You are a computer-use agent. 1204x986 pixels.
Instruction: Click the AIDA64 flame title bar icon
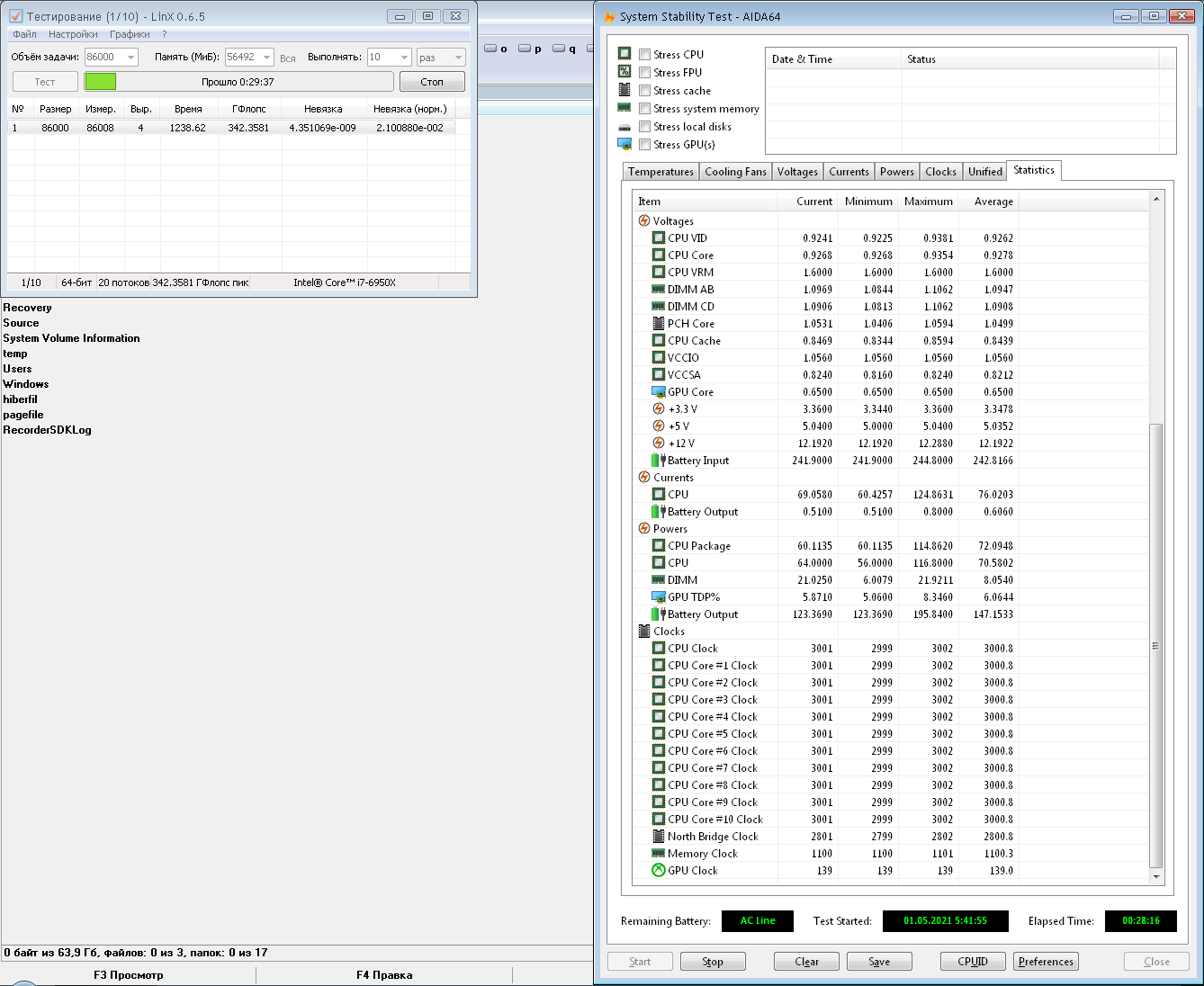609,16
